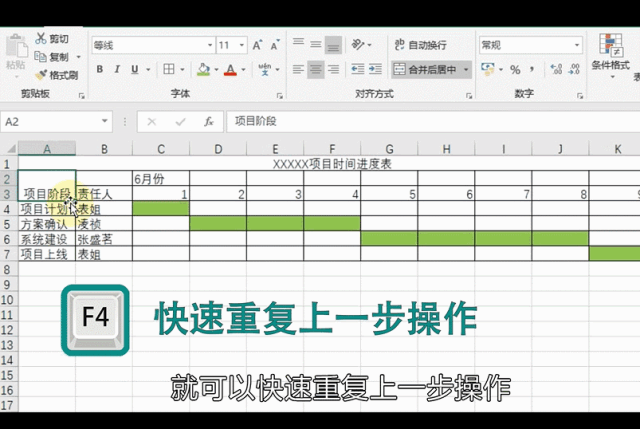Click the Increase Indent icon
The image size is (640, 429).
click(375, 69)
